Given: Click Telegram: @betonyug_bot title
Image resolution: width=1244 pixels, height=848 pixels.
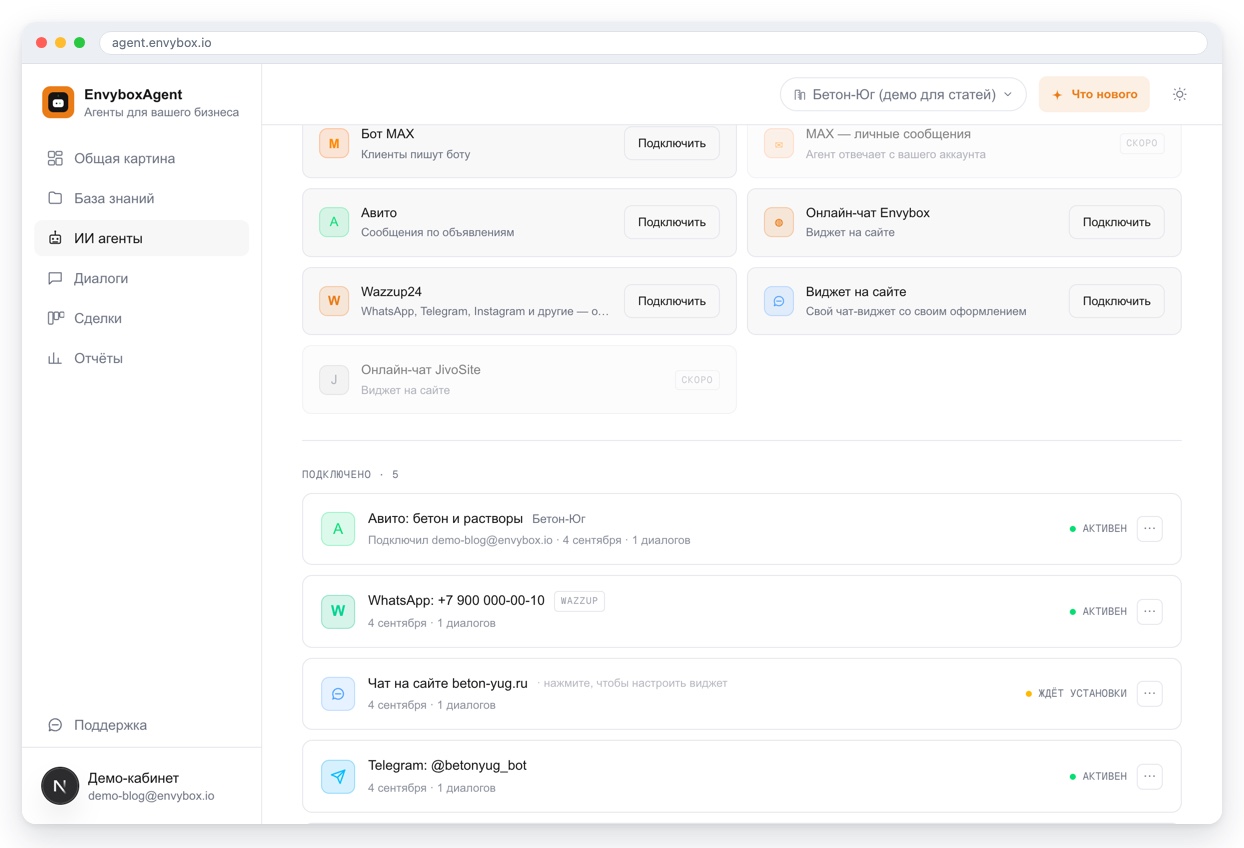Looking at the screenshot, I should pos(447,766).
